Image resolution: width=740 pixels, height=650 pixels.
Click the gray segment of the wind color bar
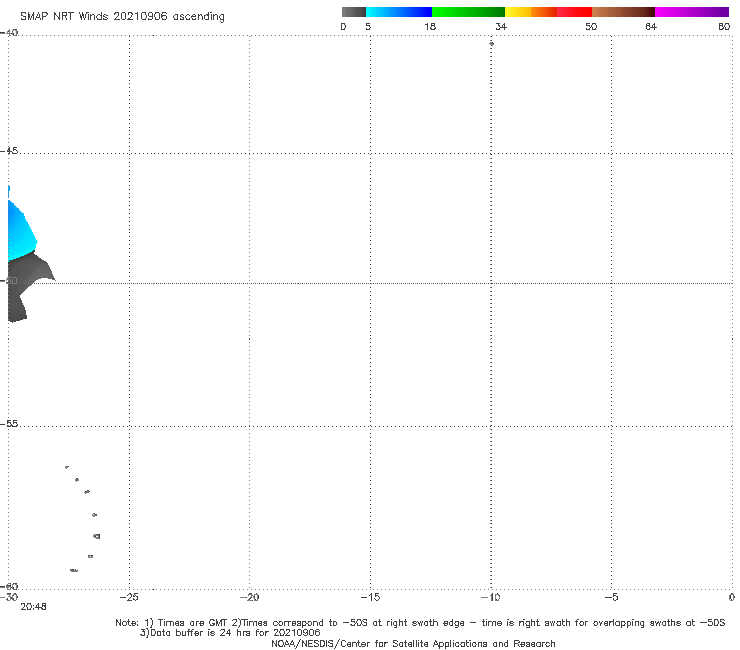point(354,12)
